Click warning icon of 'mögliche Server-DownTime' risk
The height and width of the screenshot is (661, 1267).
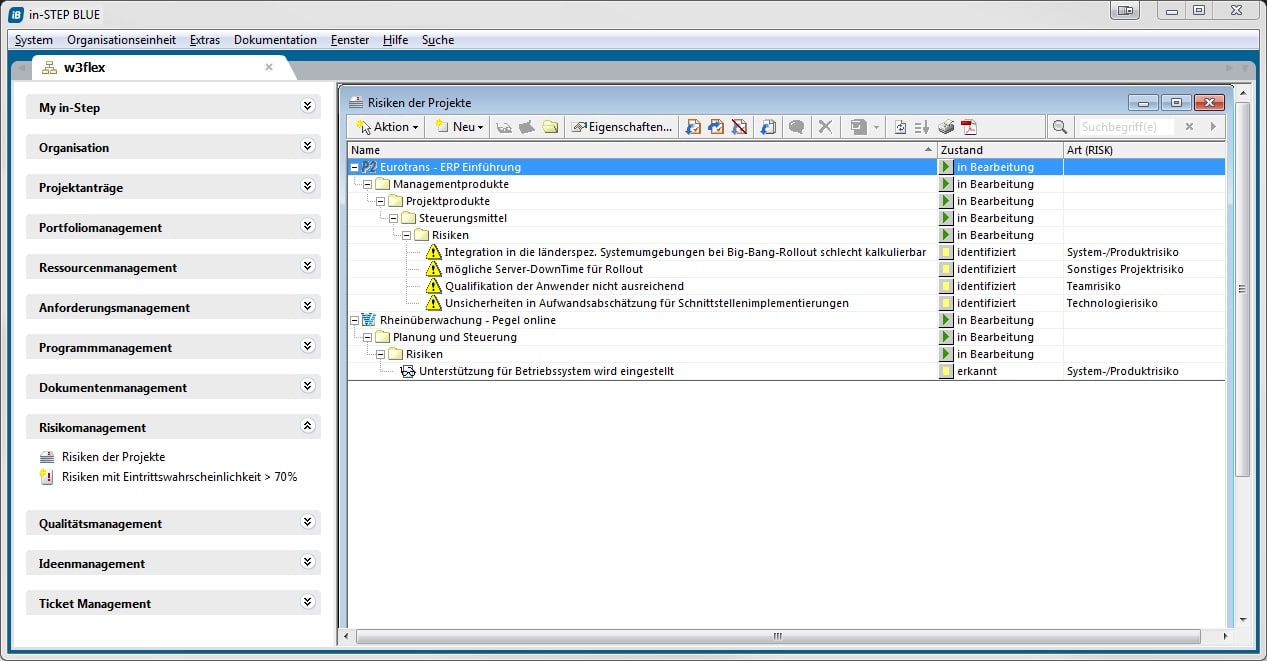pos(433,269)
